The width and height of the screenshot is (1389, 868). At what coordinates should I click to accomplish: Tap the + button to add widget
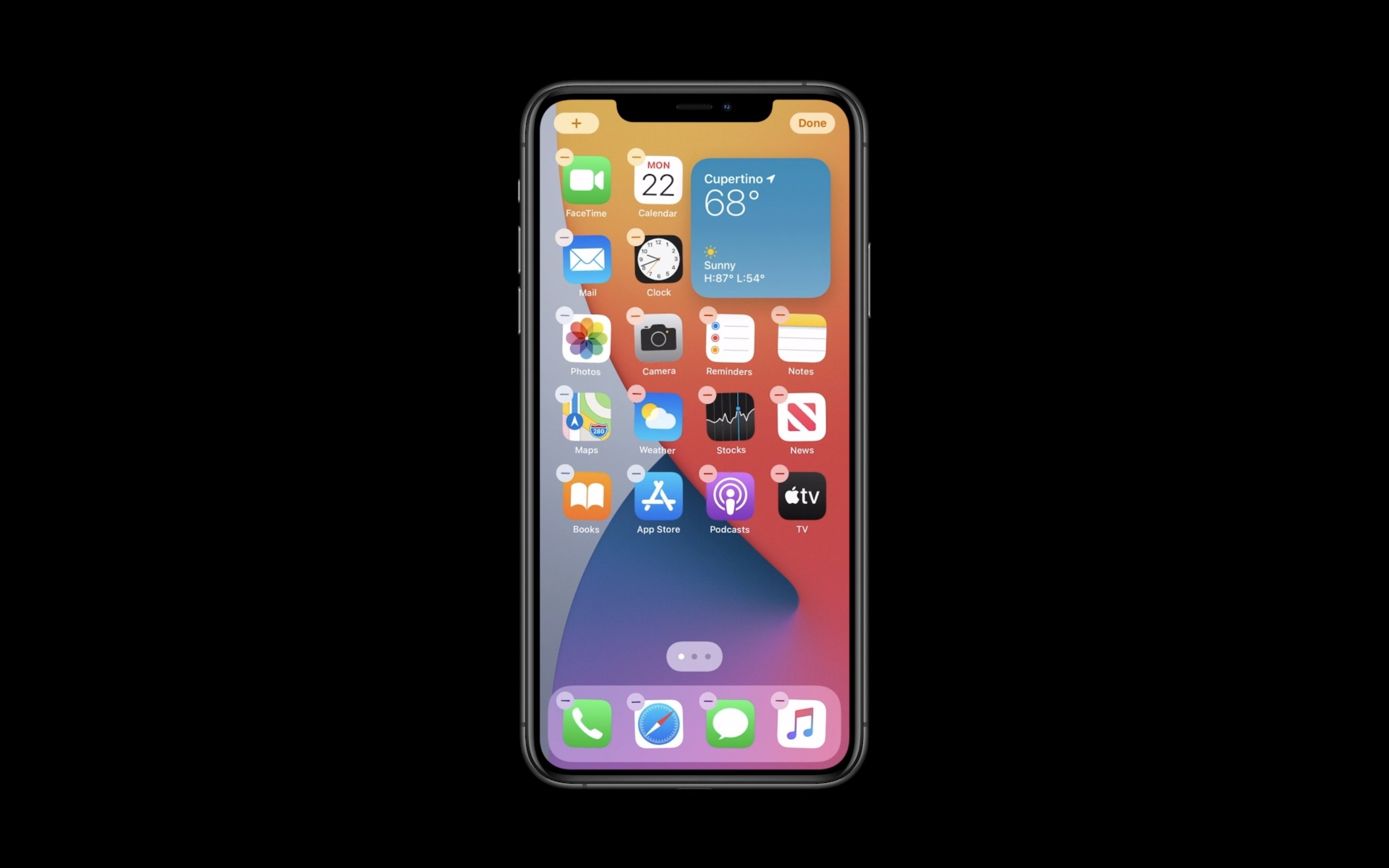pos(575,122)
